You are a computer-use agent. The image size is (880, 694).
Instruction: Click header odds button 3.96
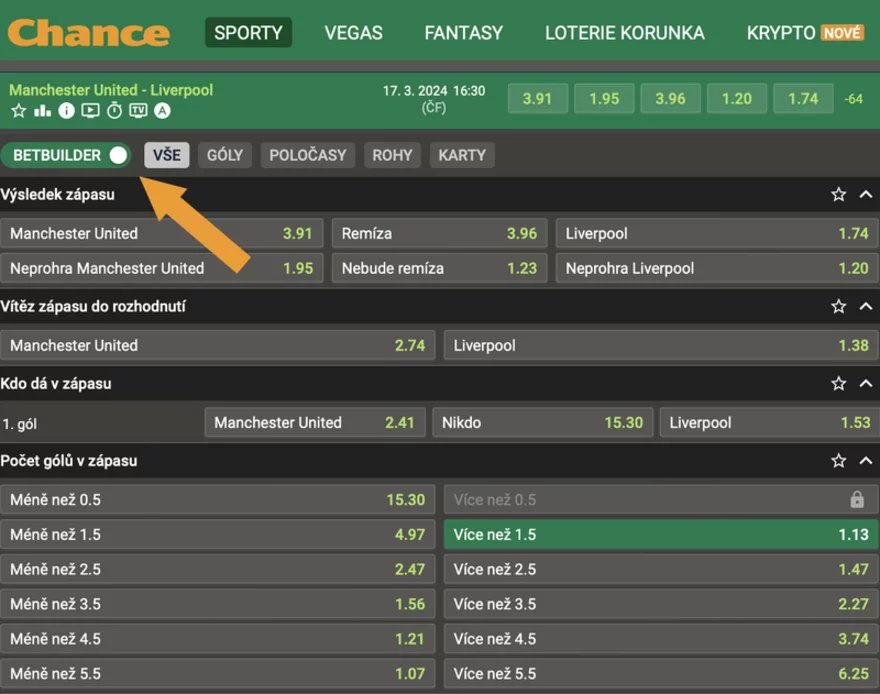click(x=670, y=99)
